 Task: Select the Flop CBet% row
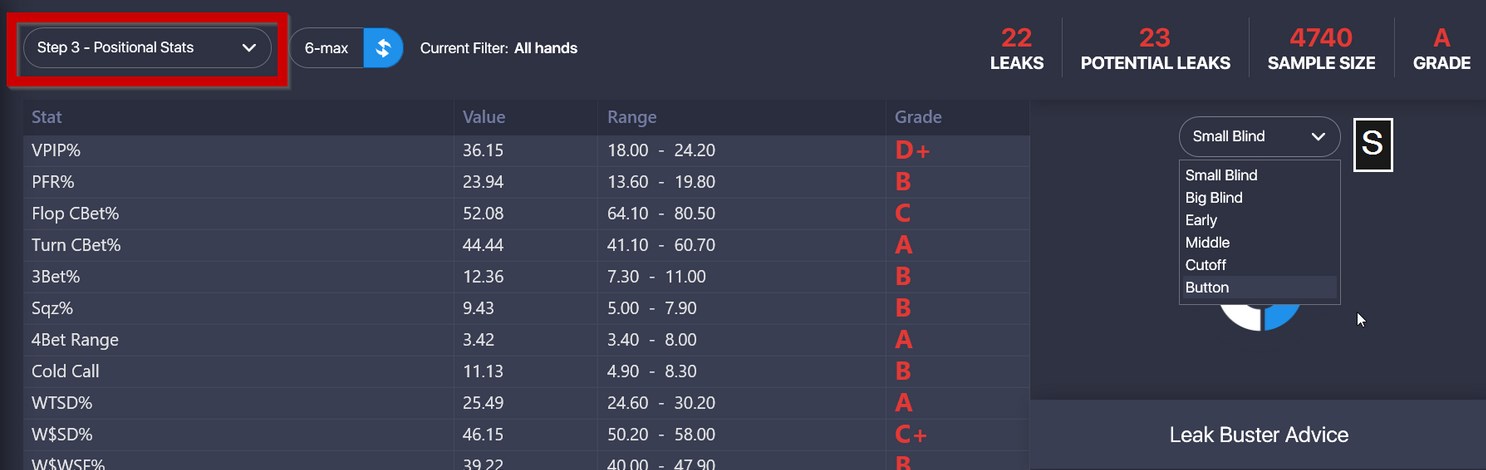[x=526, y=214]
